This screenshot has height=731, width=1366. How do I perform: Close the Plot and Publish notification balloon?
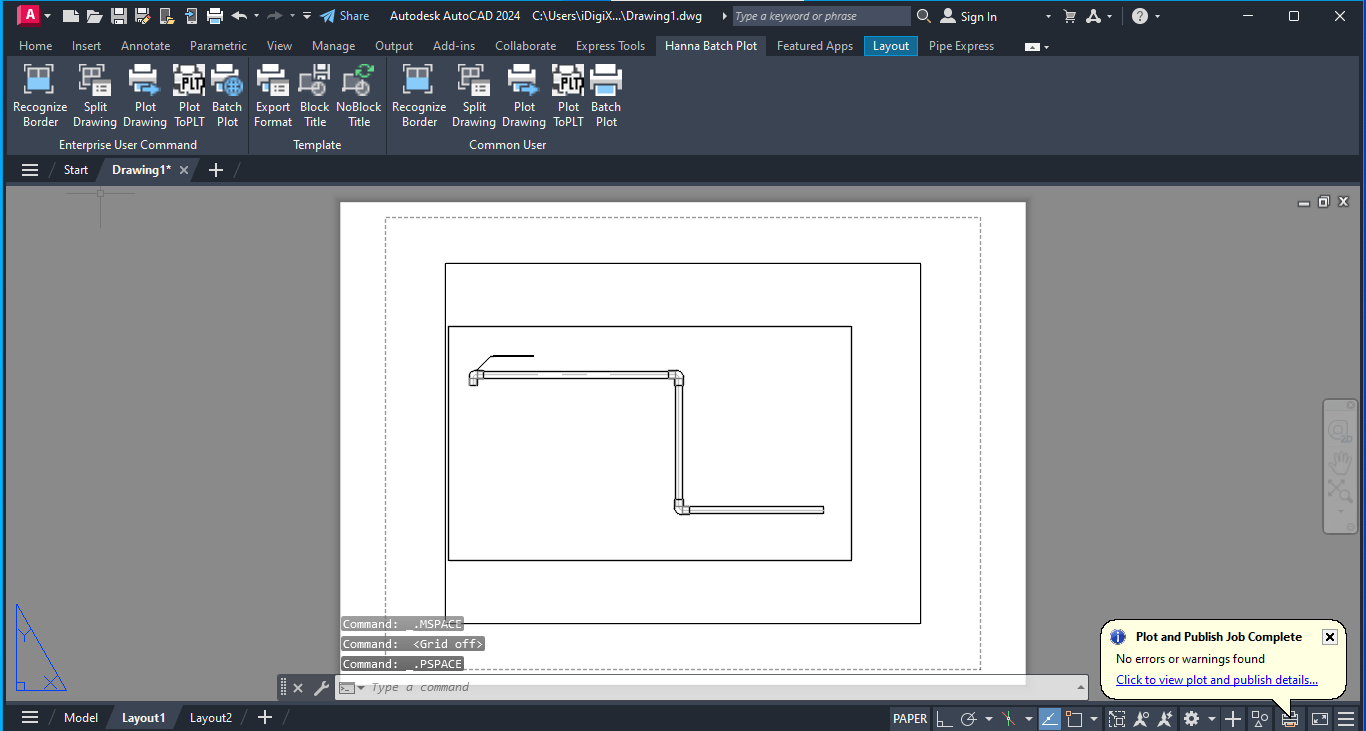coord(1329,637)
